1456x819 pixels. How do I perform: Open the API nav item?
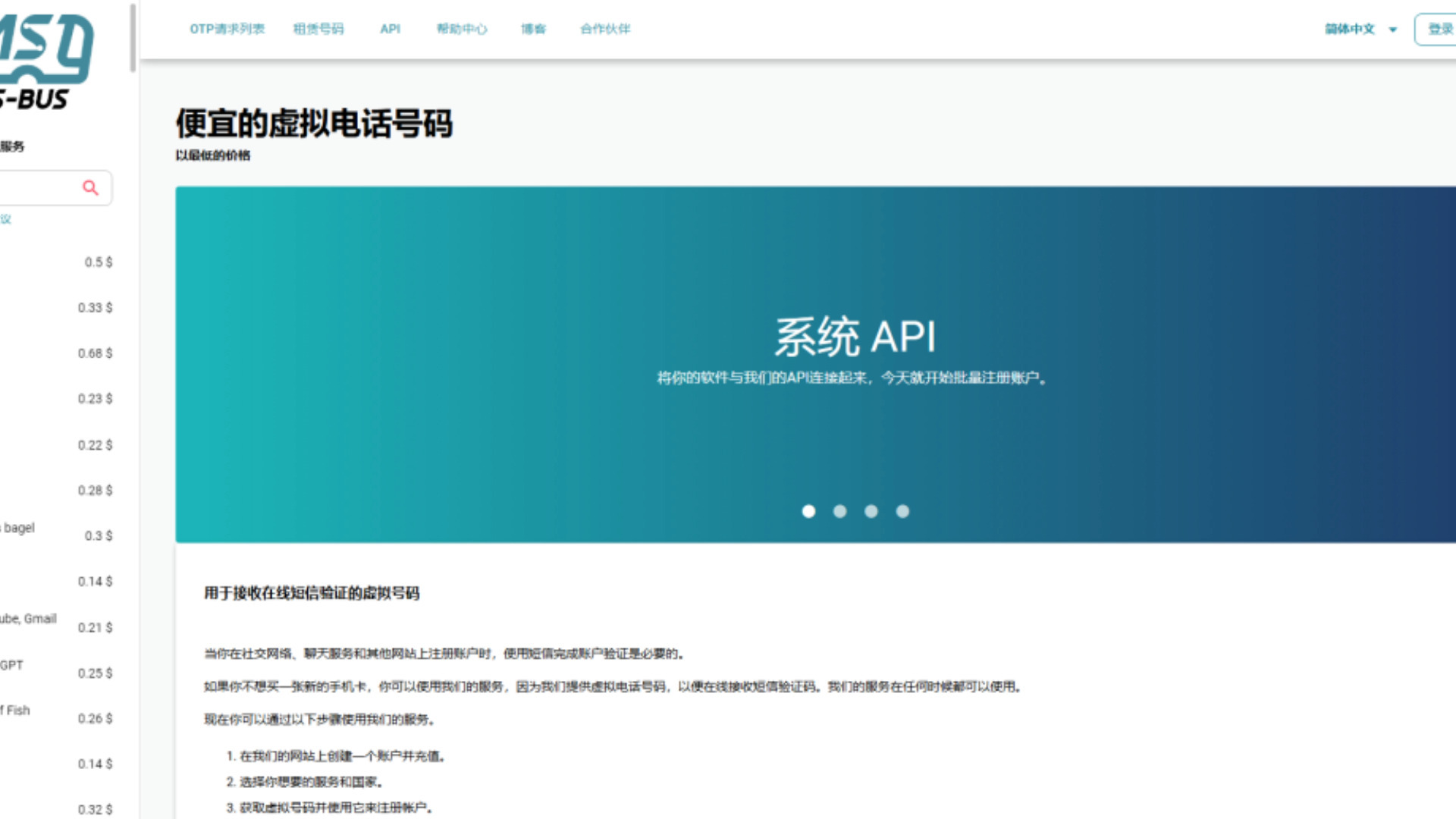390,29
